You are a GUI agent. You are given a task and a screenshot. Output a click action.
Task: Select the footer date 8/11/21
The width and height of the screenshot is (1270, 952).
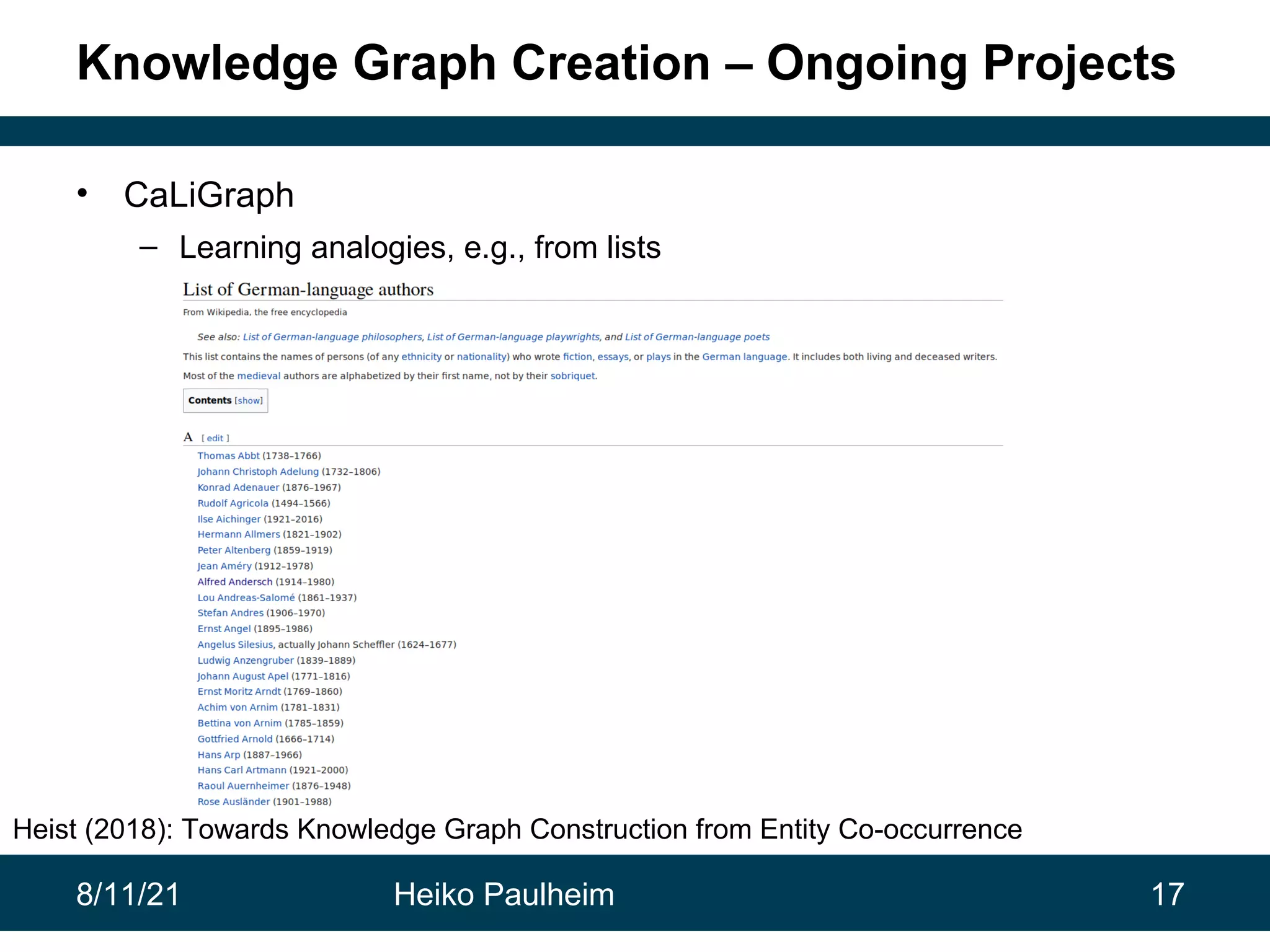[x=128, y=895]
